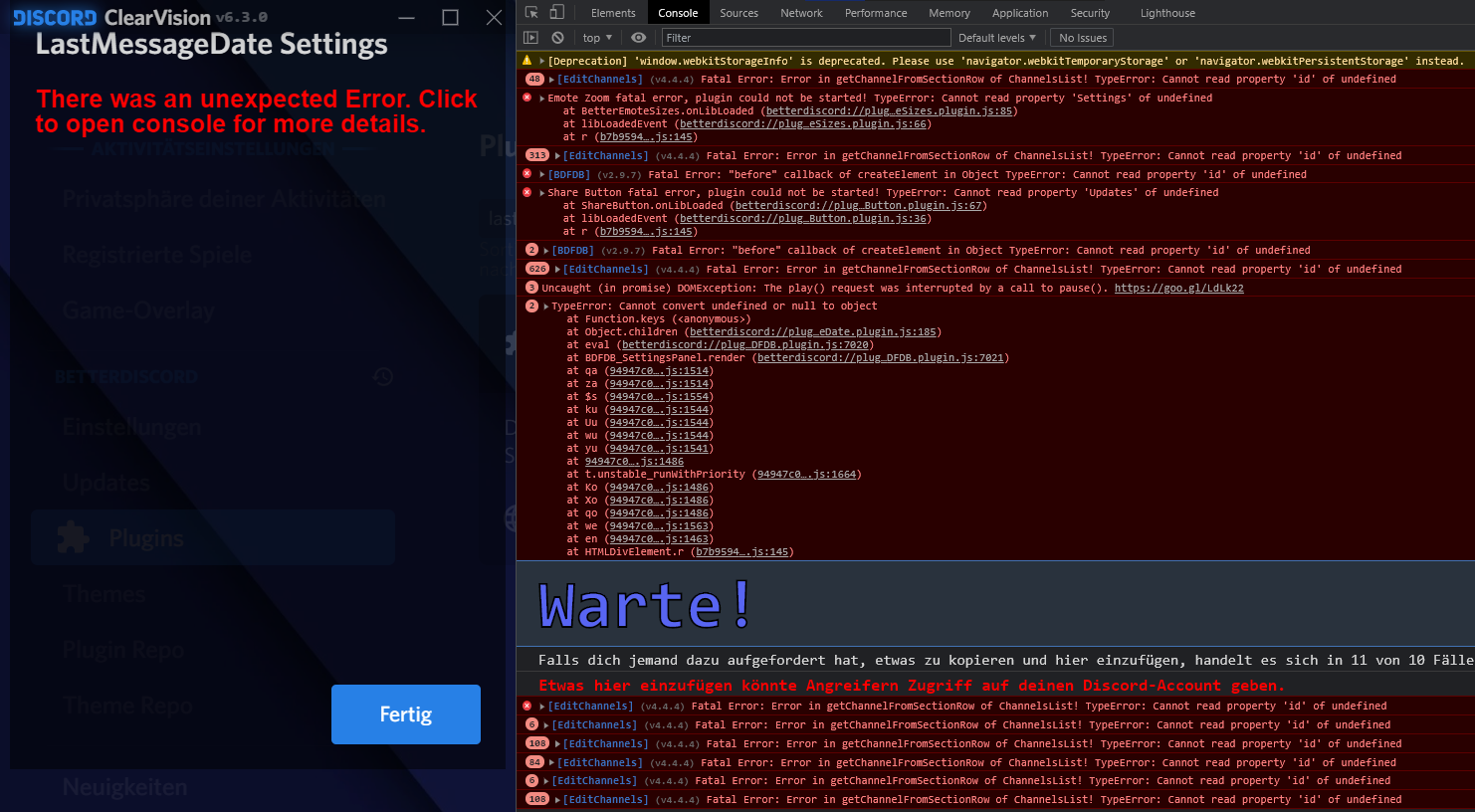Show the console sidebar icon

531,37
